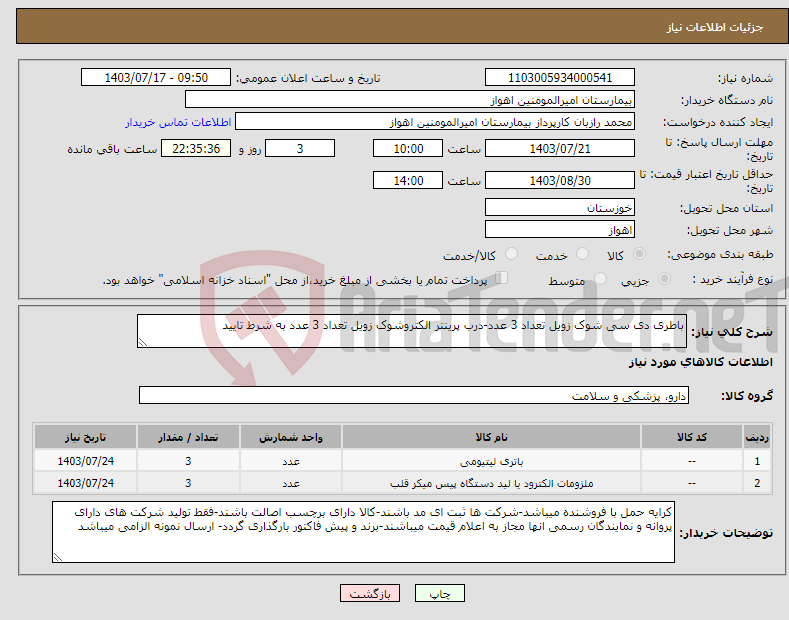Click the province field خوزستان
Screen dimensions: 789x620
click(560, 207)
